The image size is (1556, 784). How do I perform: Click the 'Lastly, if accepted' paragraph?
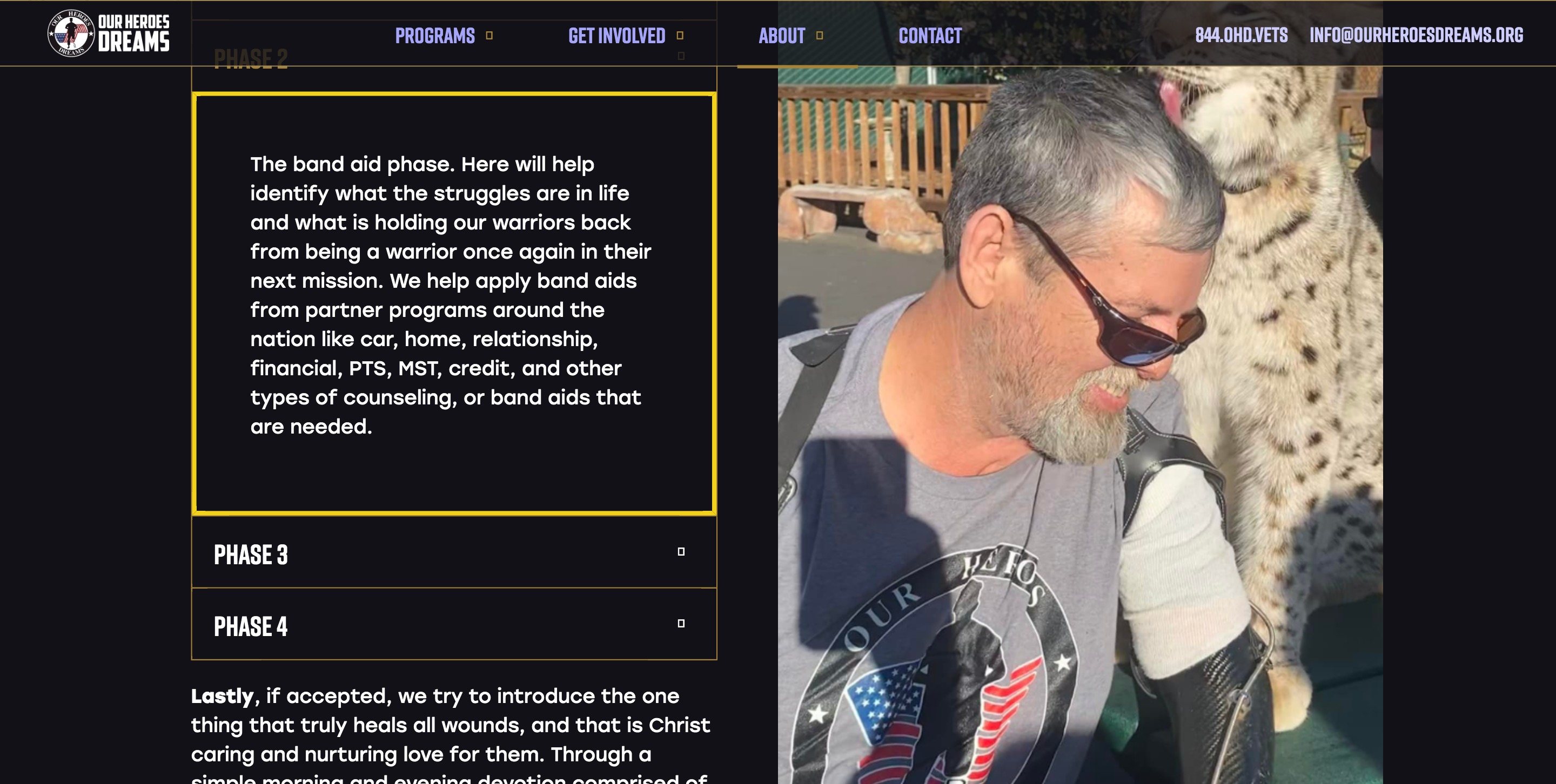tap(451, 734)
